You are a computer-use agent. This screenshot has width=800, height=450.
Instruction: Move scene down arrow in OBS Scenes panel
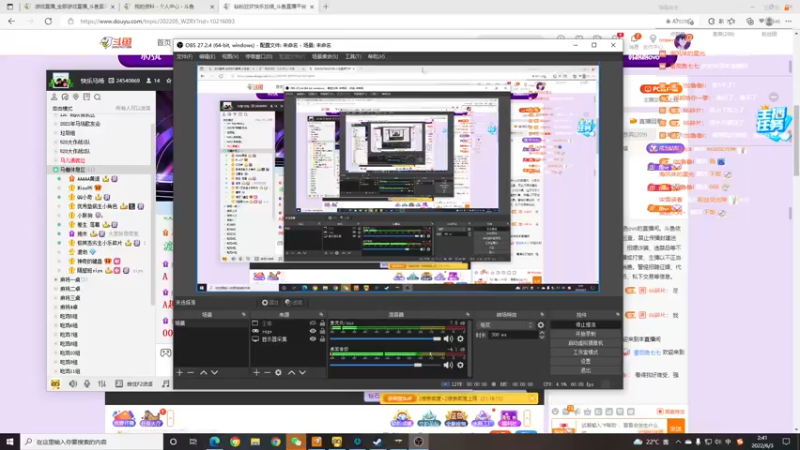point(215,372)
